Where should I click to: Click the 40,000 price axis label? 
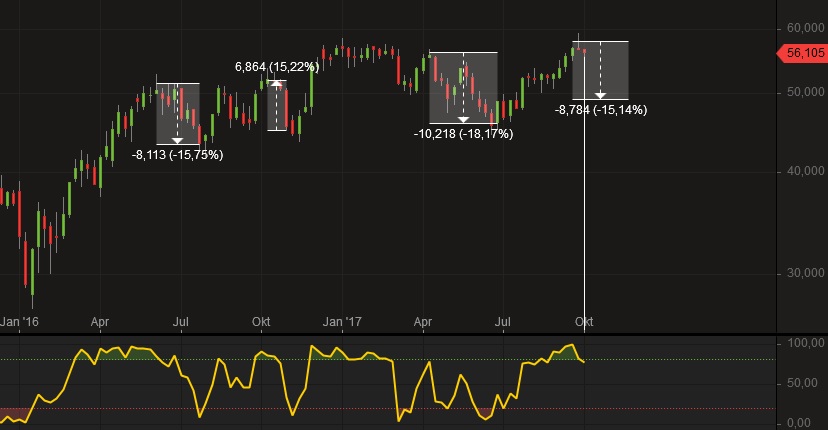tap(805, 171)
